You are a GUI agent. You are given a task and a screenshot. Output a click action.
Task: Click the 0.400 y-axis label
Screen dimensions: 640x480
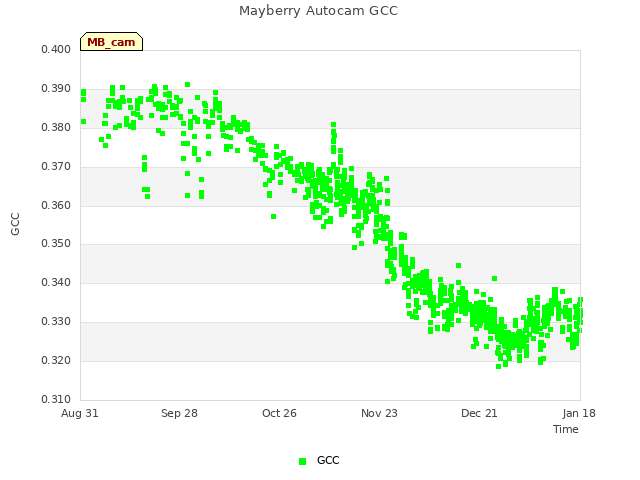point(56,49)
